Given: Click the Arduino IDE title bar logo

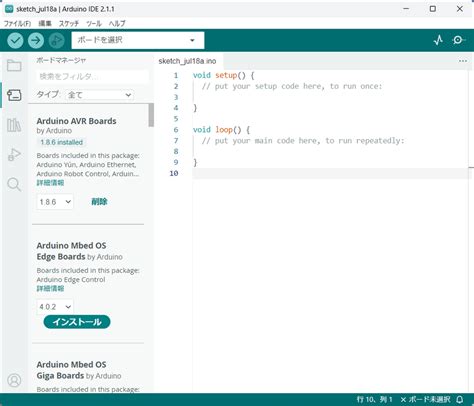Looking at the screenshot, I should (9, 9).
